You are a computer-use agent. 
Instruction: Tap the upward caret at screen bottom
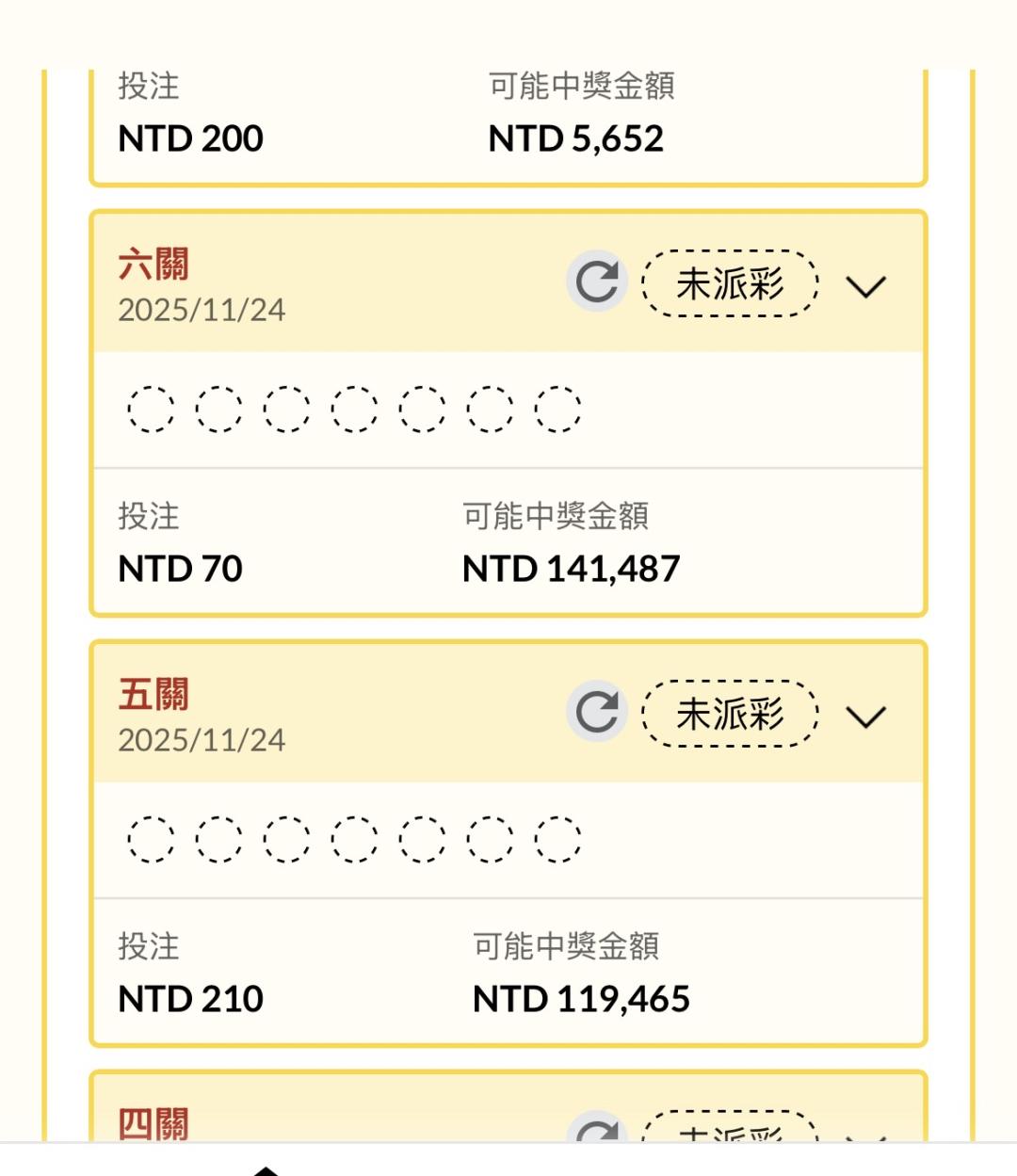[x=266, y=1170]
